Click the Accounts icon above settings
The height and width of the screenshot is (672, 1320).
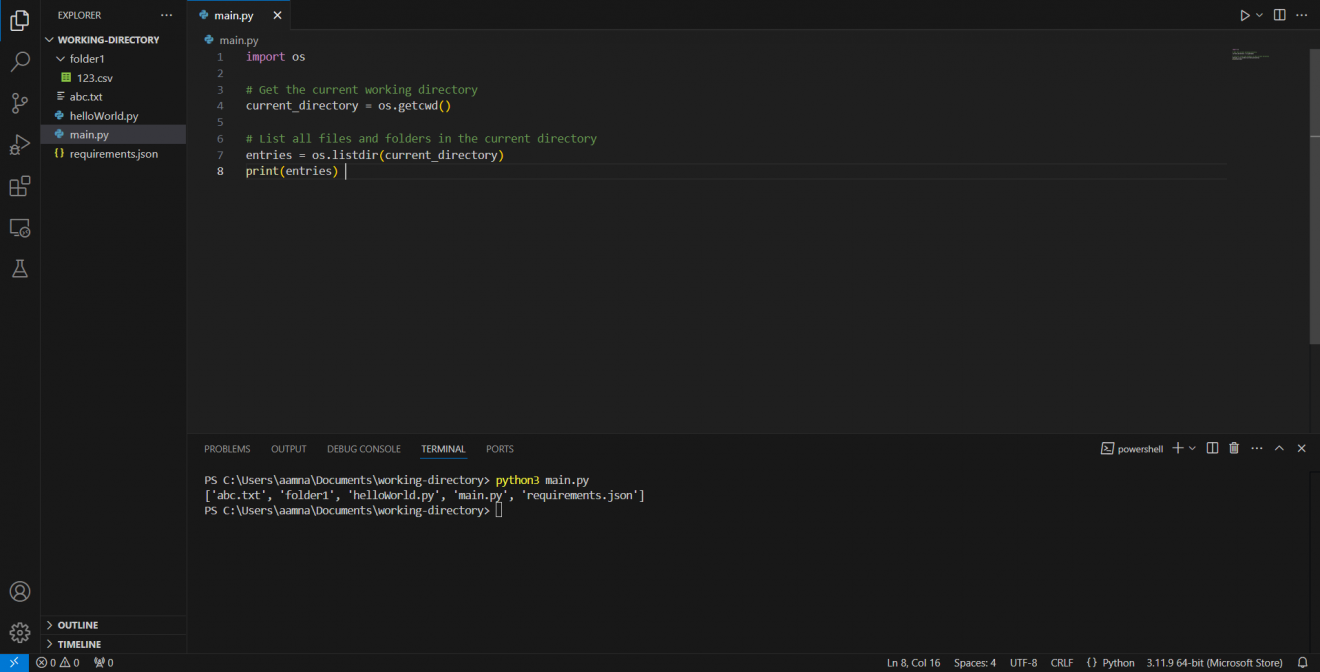click(20, 591)
